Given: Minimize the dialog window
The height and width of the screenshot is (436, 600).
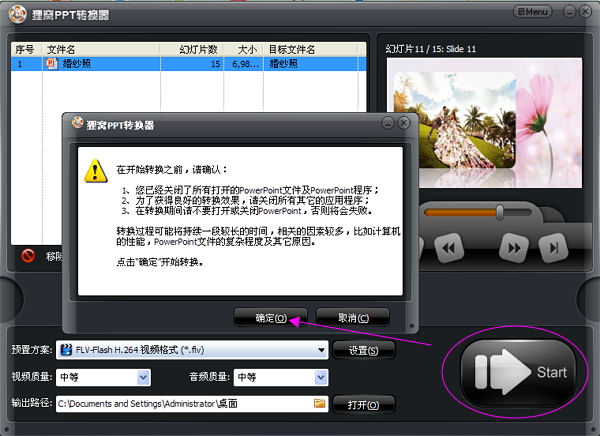Looking at the screenshot, I should [x=388, y=123].
